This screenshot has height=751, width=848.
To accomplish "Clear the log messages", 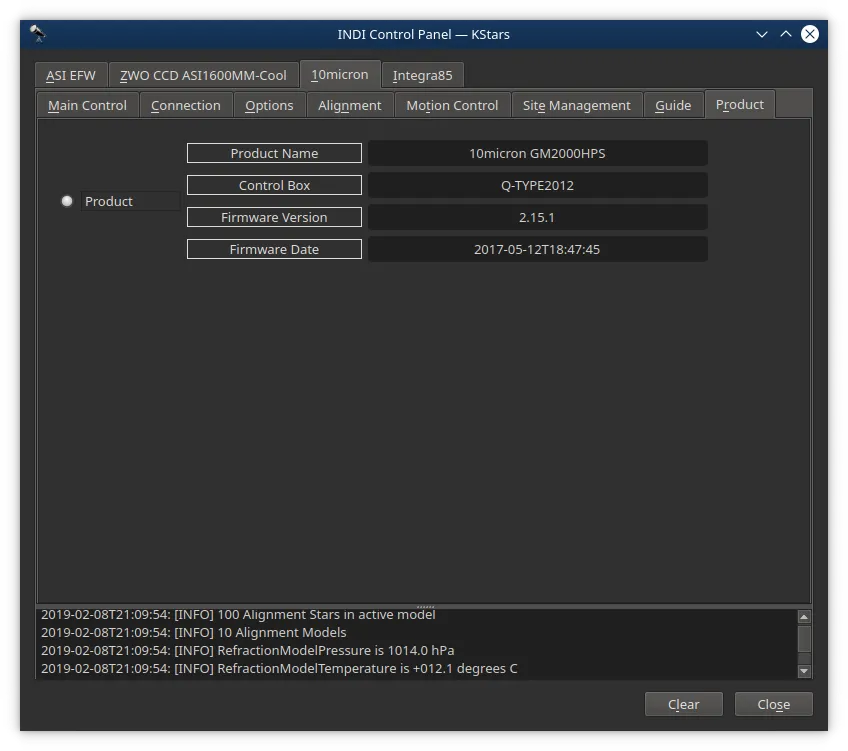I will tap(684, 704).
